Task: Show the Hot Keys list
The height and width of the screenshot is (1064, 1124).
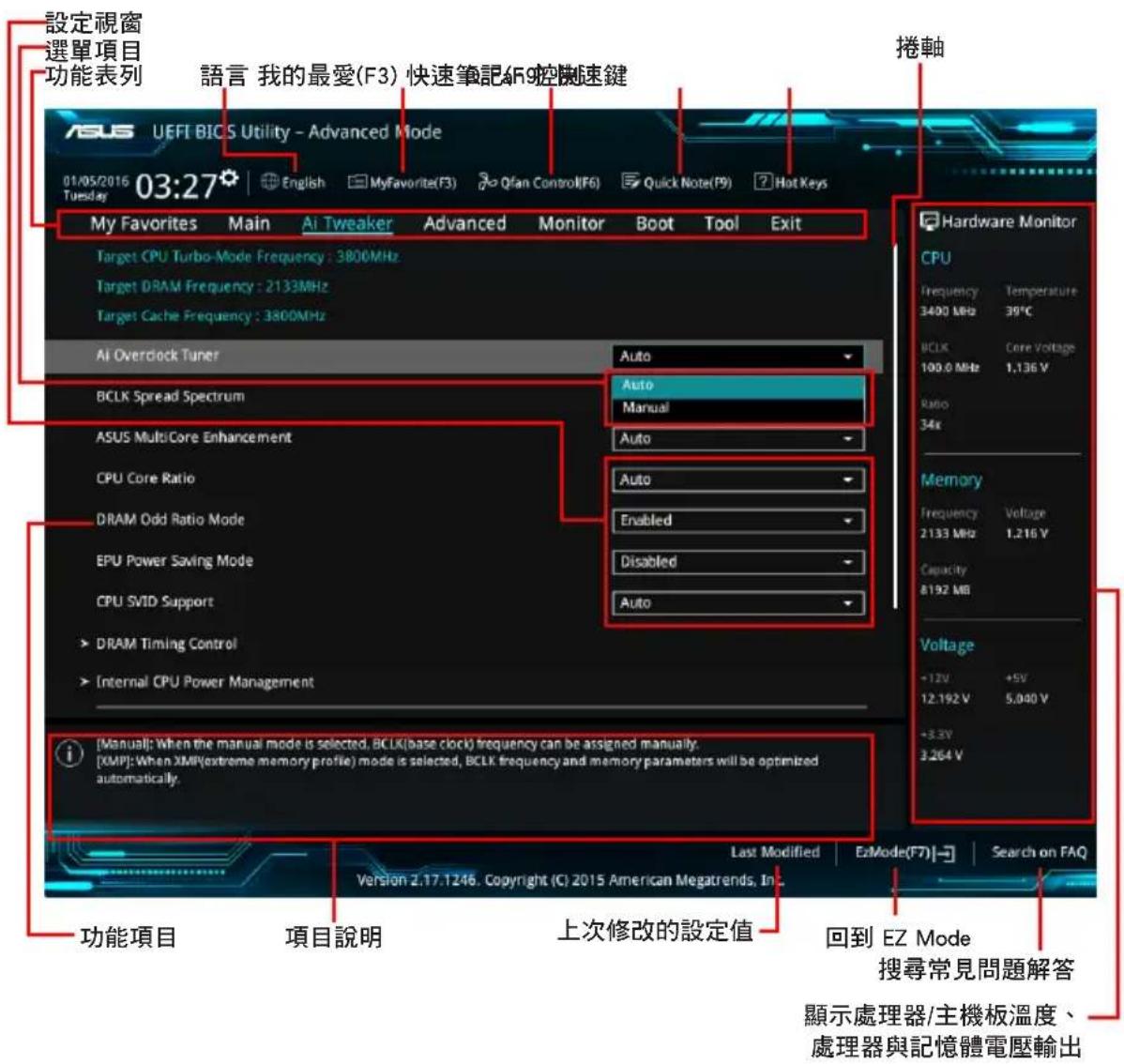Action: point(800,183)
